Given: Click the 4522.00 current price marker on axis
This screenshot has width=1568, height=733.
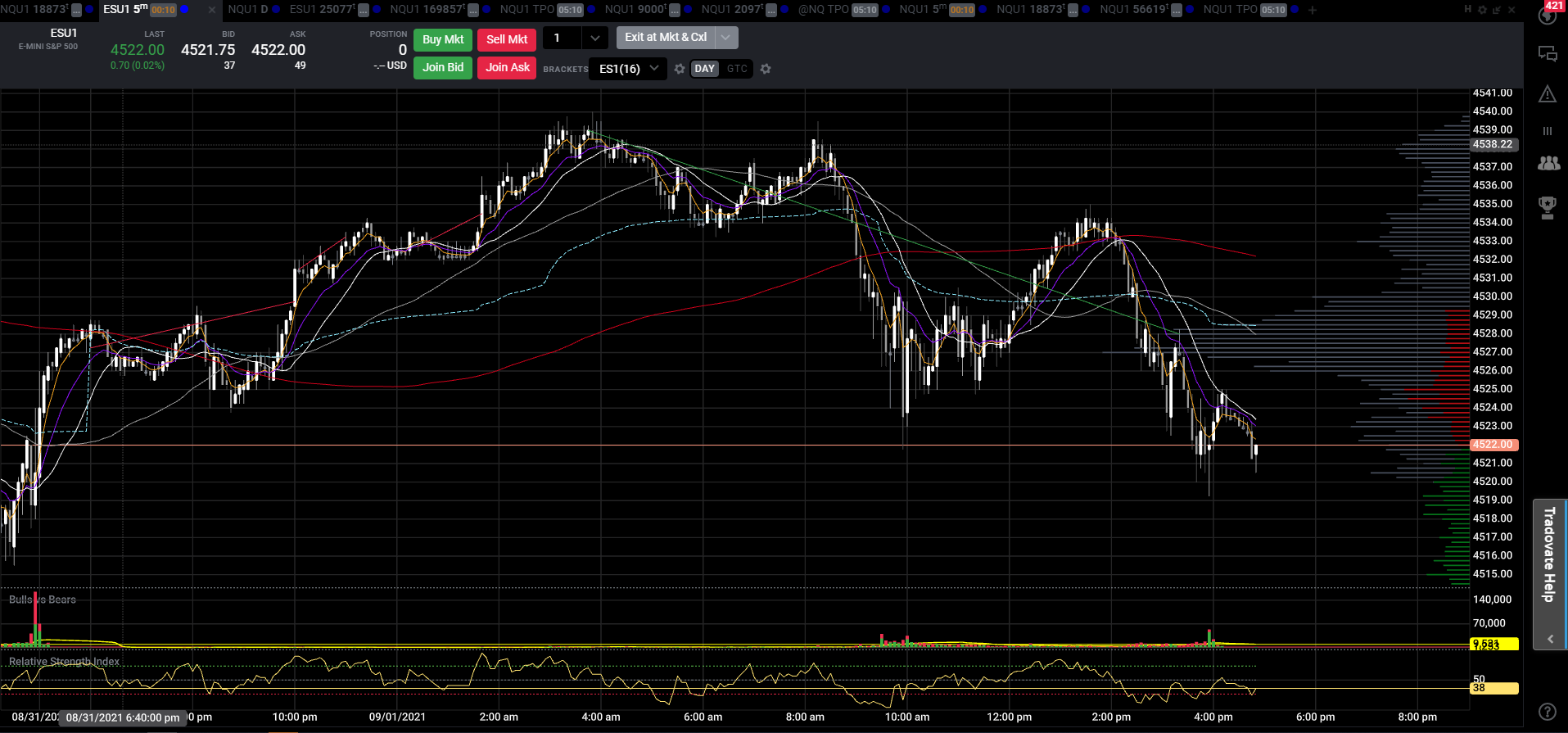Looking at the screenshot, I should (x=1494, y=445).
